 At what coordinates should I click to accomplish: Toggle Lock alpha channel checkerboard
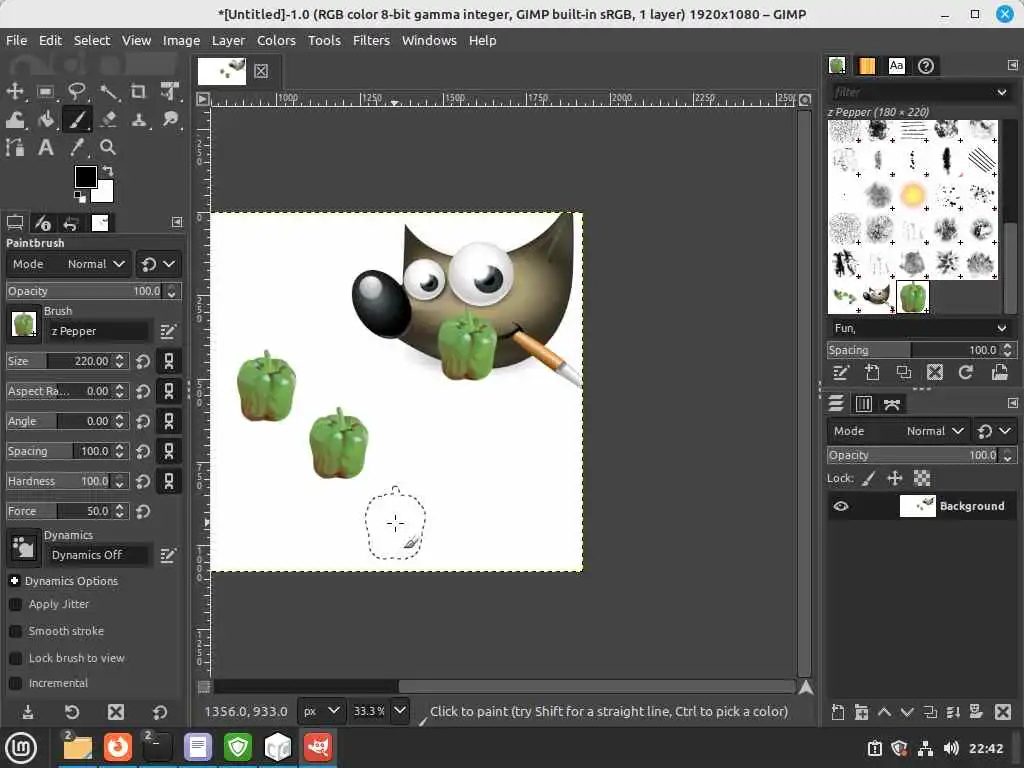coord(921,479)
